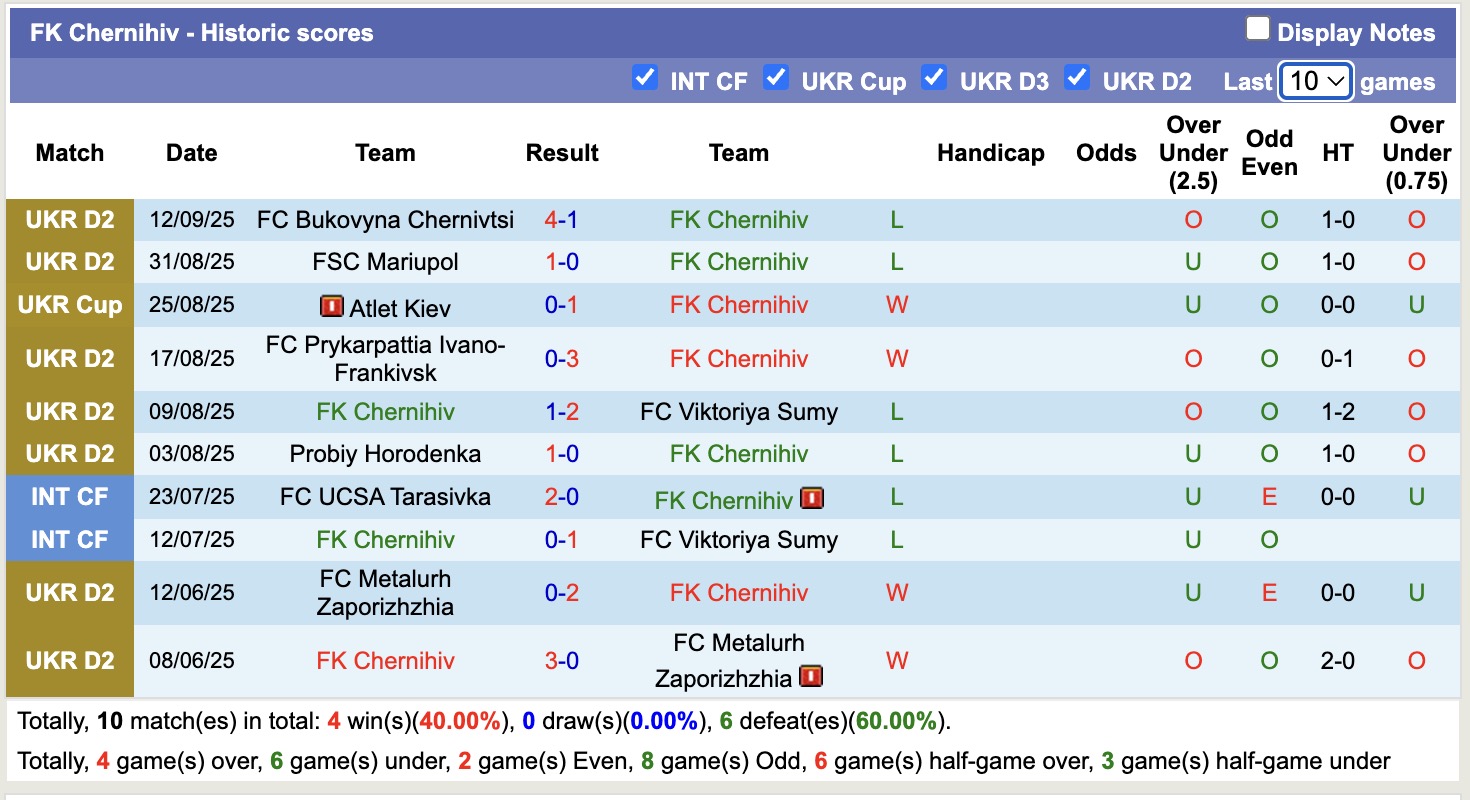
Task: Open FC UCSA Tarasivka team page
Action: click(385, 497)
